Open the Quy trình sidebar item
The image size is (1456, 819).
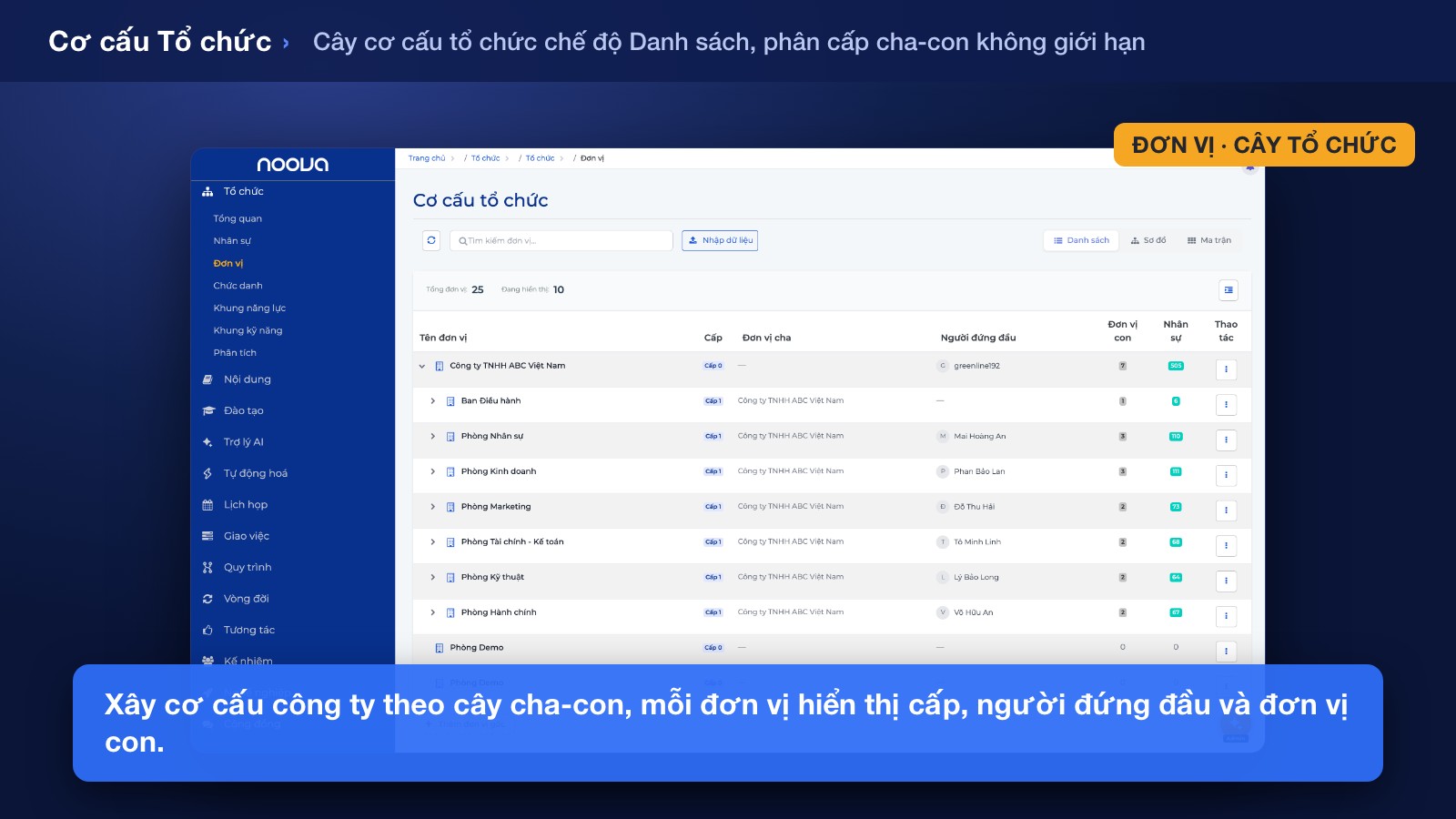coord(248,567)
